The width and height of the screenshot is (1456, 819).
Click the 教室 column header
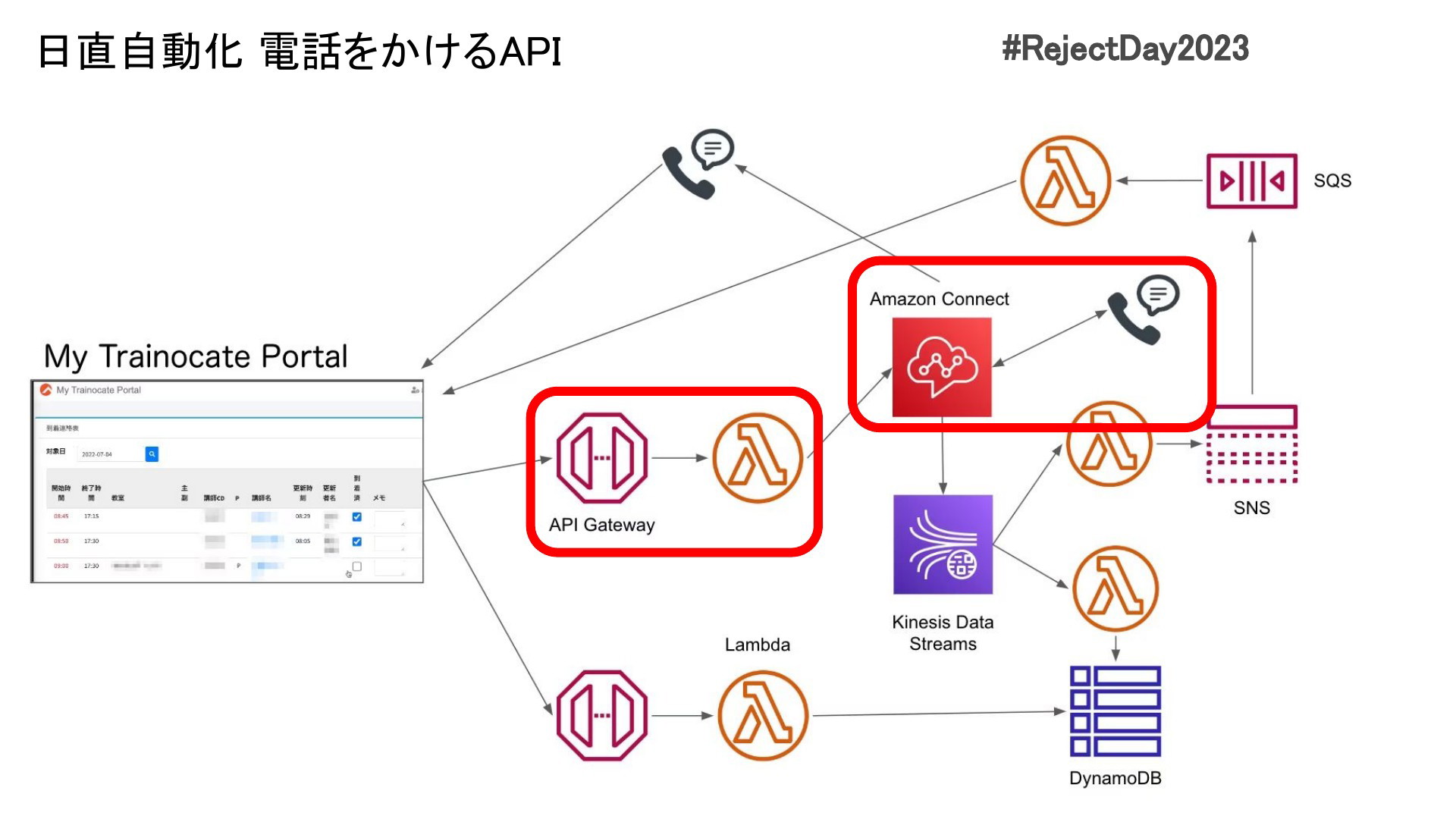pos(118,498)
